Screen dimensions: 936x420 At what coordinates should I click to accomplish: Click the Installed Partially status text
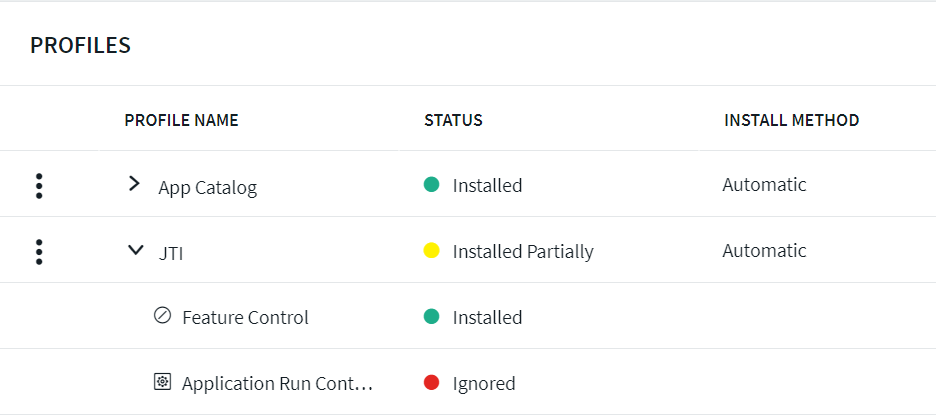tap(523, 252)
